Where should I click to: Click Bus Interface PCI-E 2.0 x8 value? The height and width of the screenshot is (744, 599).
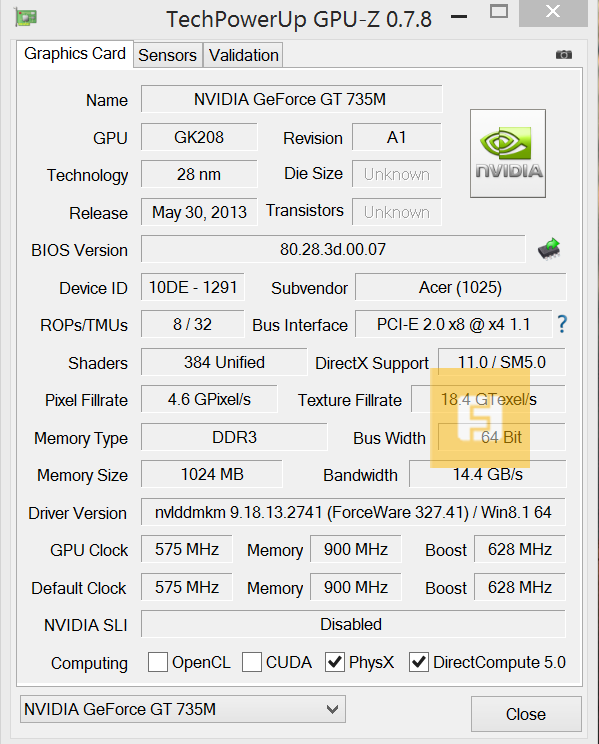point(453,324)
